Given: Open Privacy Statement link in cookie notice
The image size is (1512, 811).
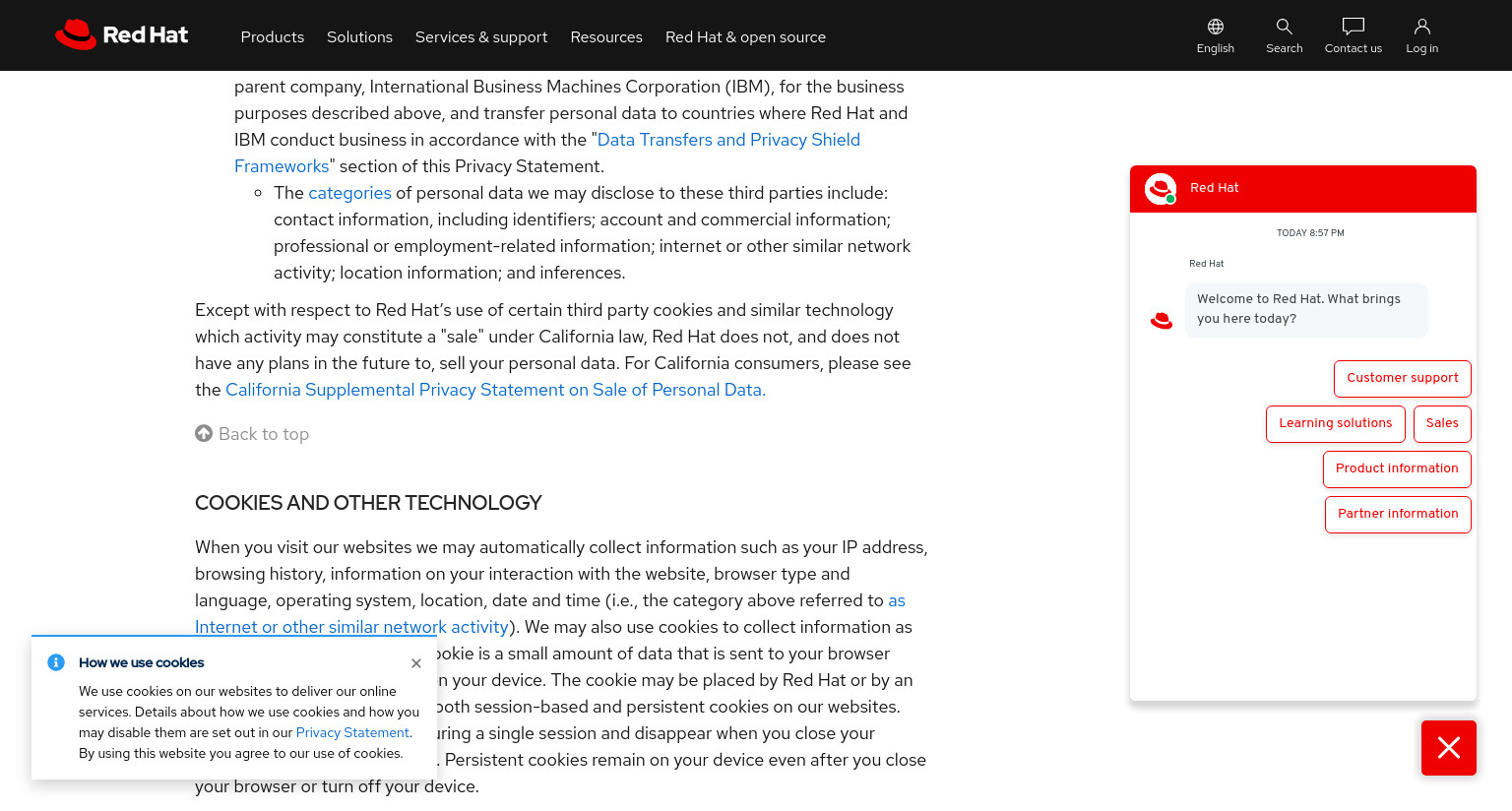Looking at the screenshot, I should (352, 732).
